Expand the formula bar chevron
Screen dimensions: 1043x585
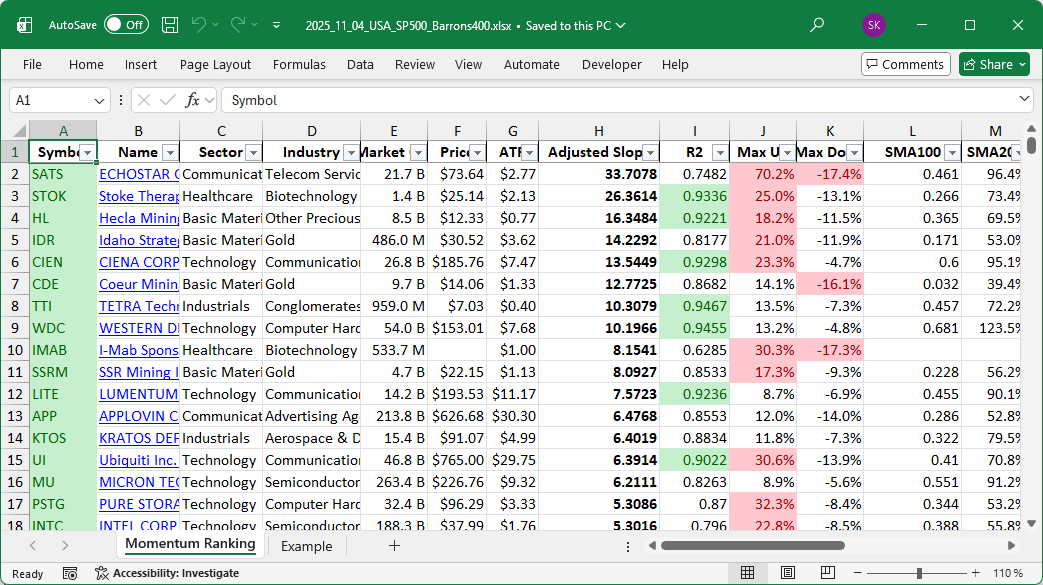pos(1024,99)
